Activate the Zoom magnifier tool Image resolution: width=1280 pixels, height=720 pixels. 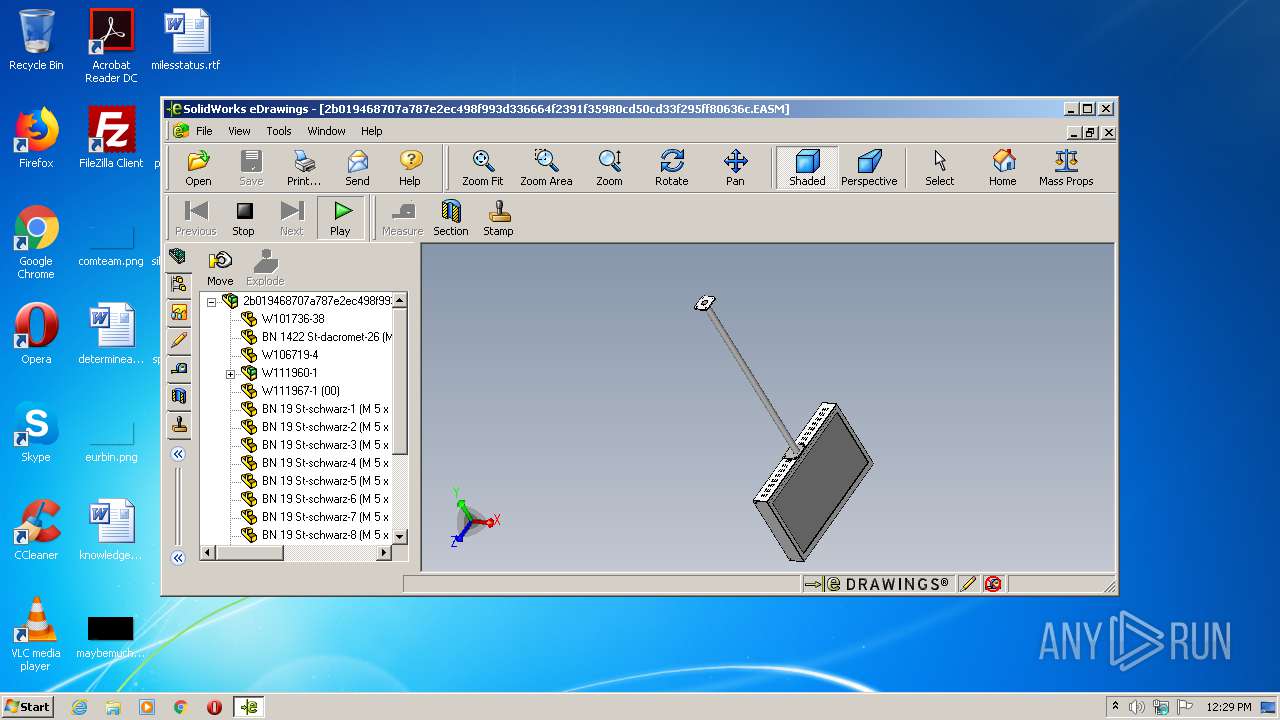click(x=609, y=168)
